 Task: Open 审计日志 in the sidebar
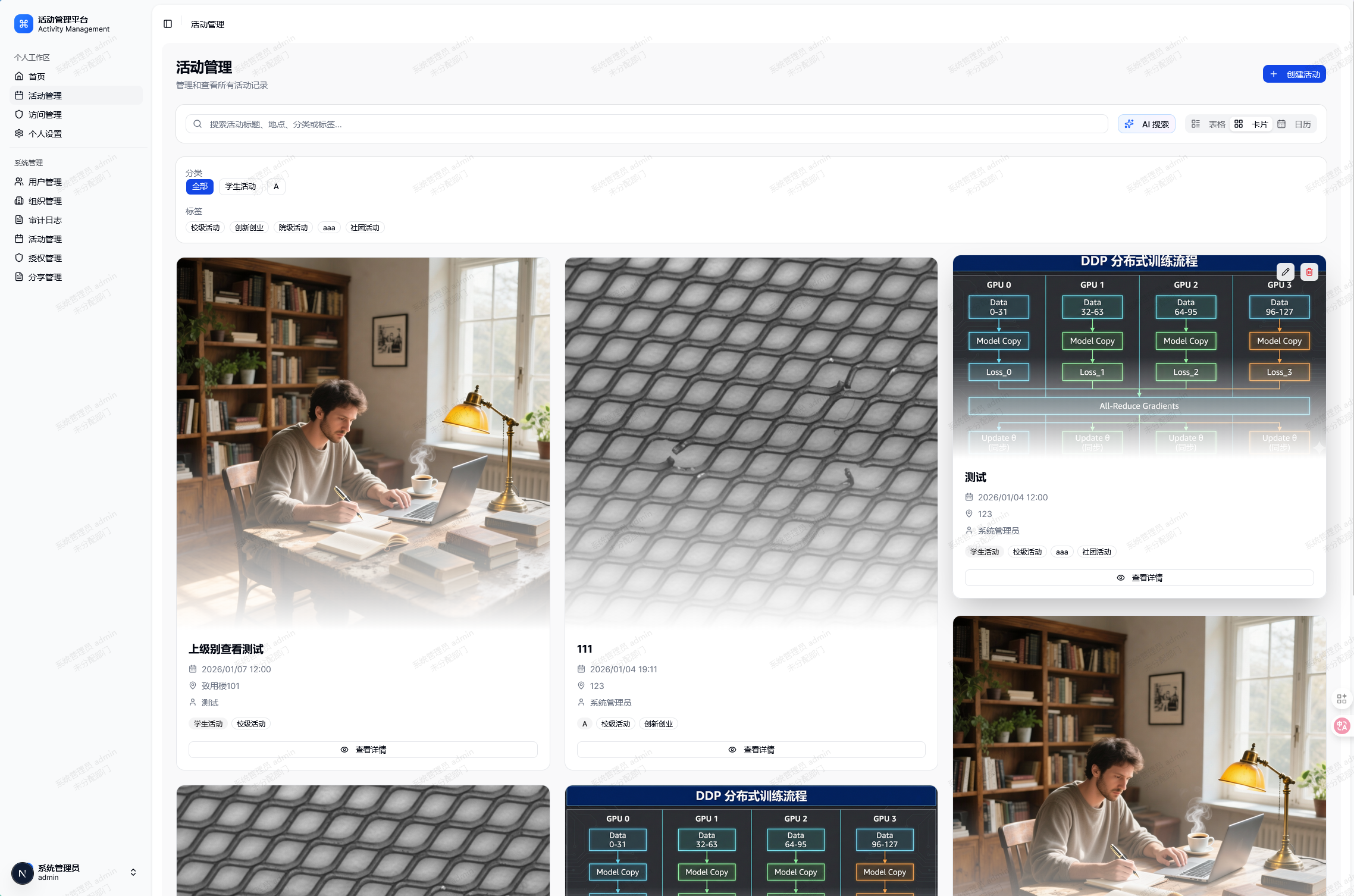45,220
